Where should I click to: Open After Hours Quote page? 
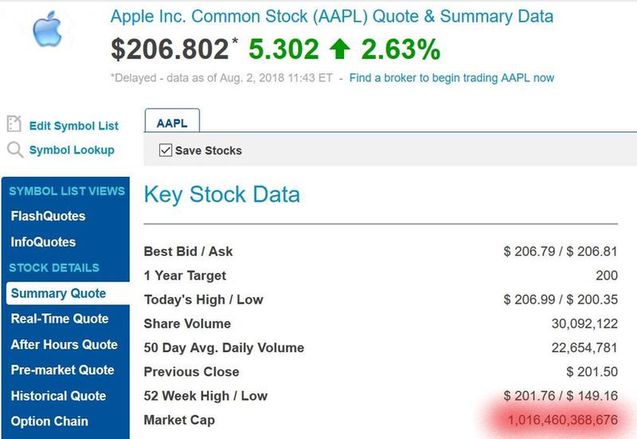click(64, 345)
